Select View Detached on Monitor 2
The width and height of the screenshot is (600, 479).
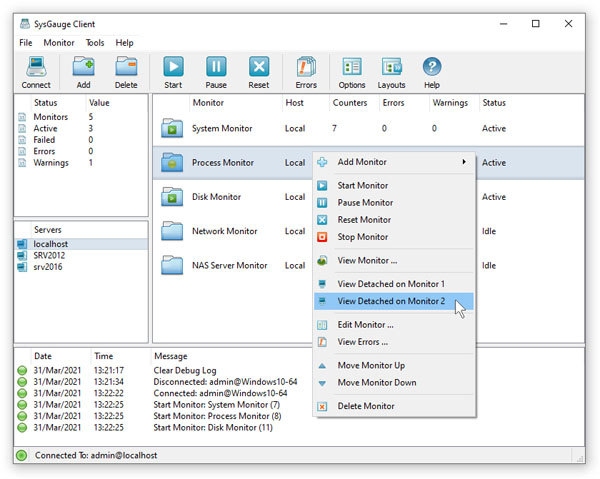(x=394, y=301)
